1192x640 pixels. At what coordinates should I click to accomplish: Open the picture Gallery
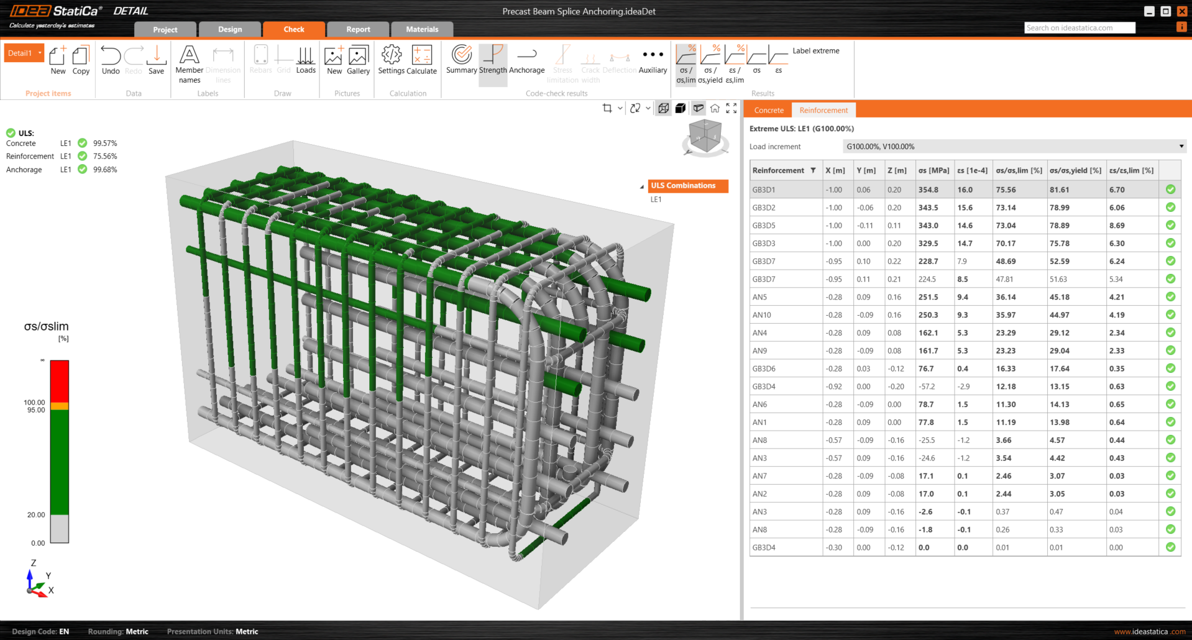358,59
